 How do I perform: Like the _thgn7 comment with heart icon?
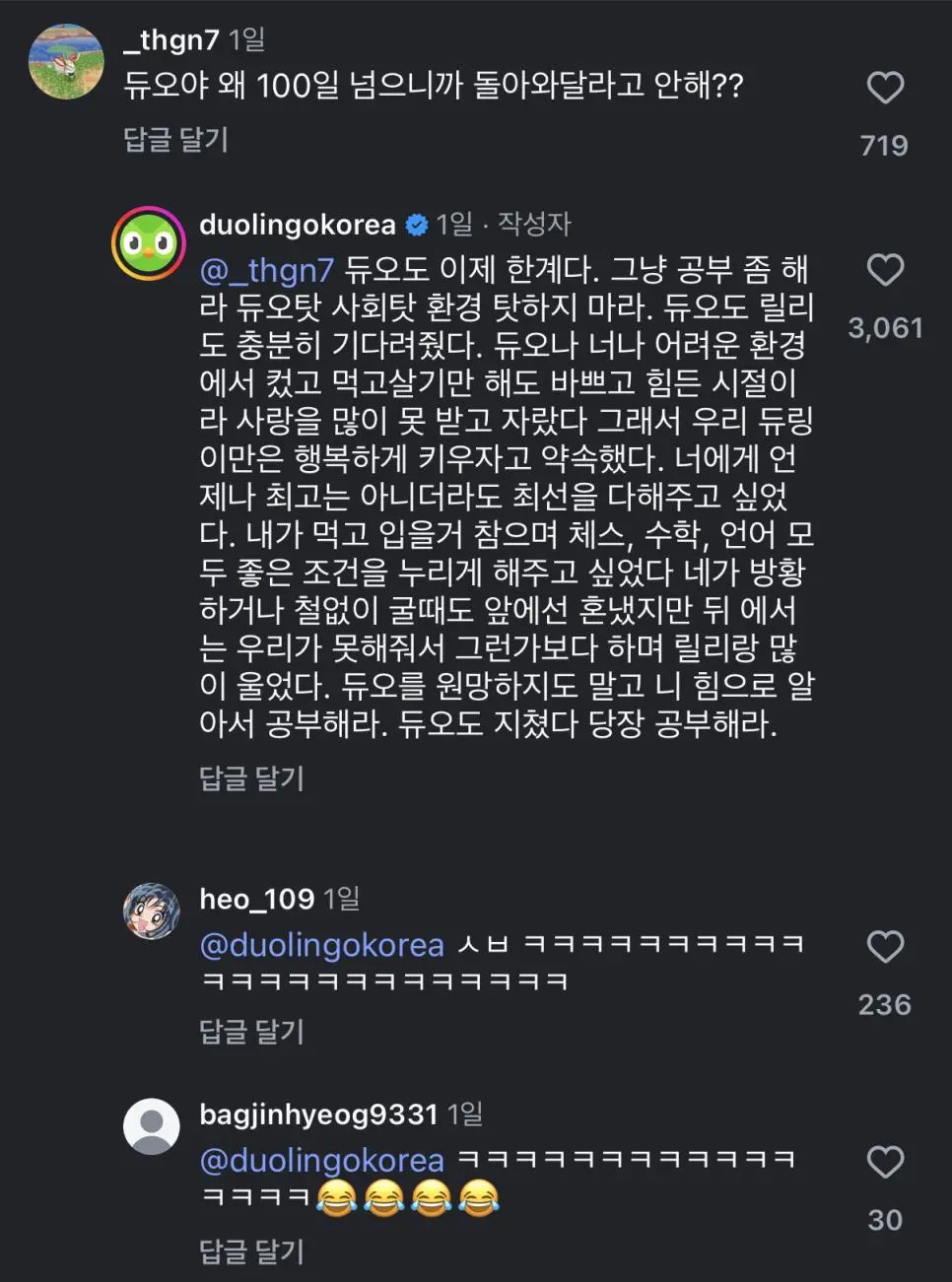coord(885,89)
